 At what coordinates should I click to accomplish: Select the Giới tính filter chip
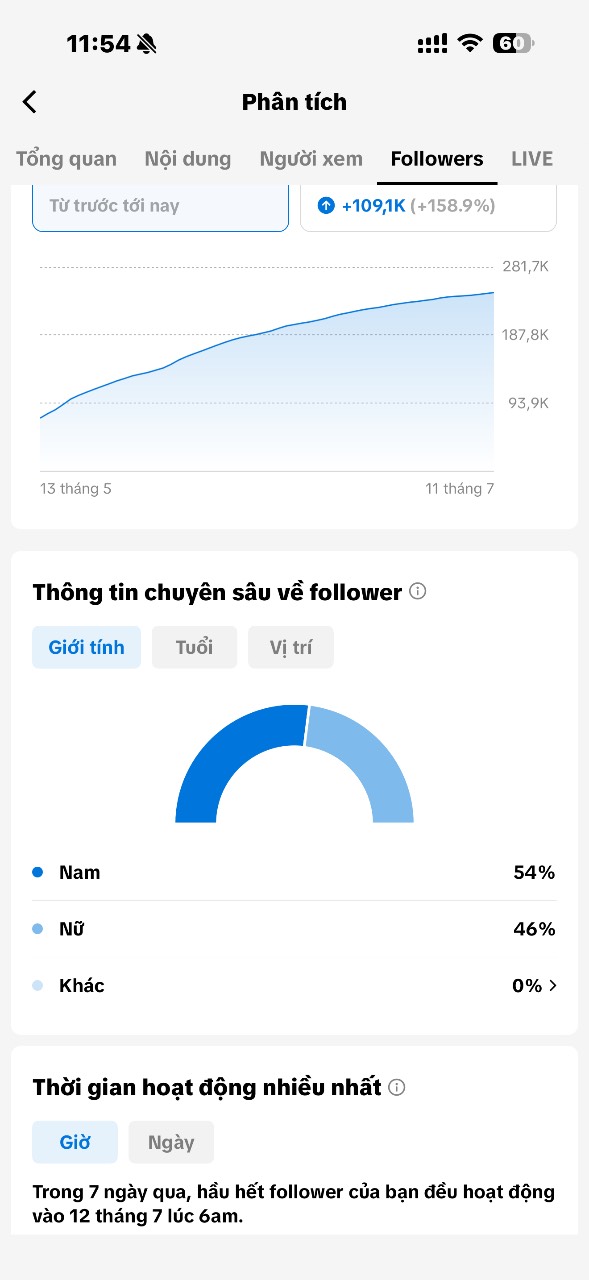[x=86, y=647]
